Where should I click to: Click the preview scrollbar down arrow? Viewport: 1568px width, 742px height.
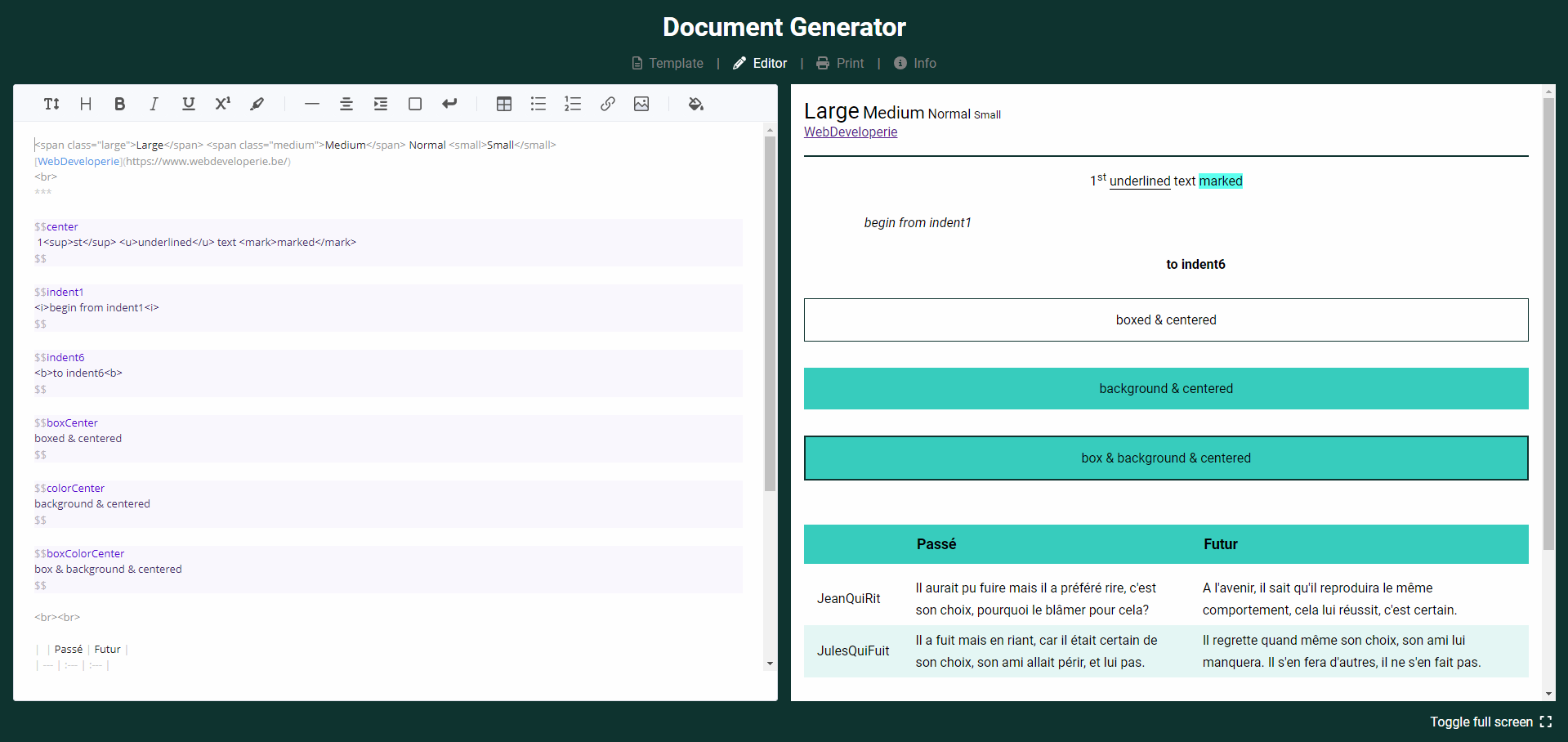click(x=1548, y=694)
